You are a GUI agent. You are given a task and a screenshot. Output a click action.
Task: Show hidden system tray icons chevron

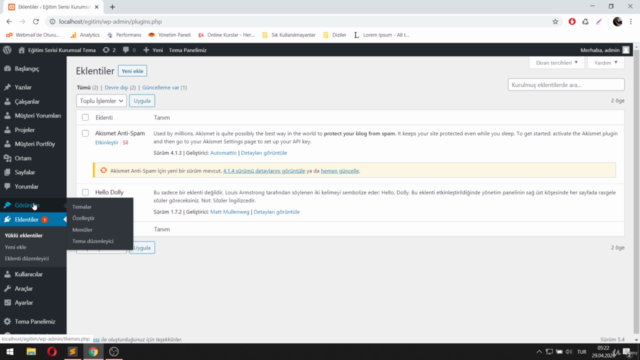(x=539, y=352)
